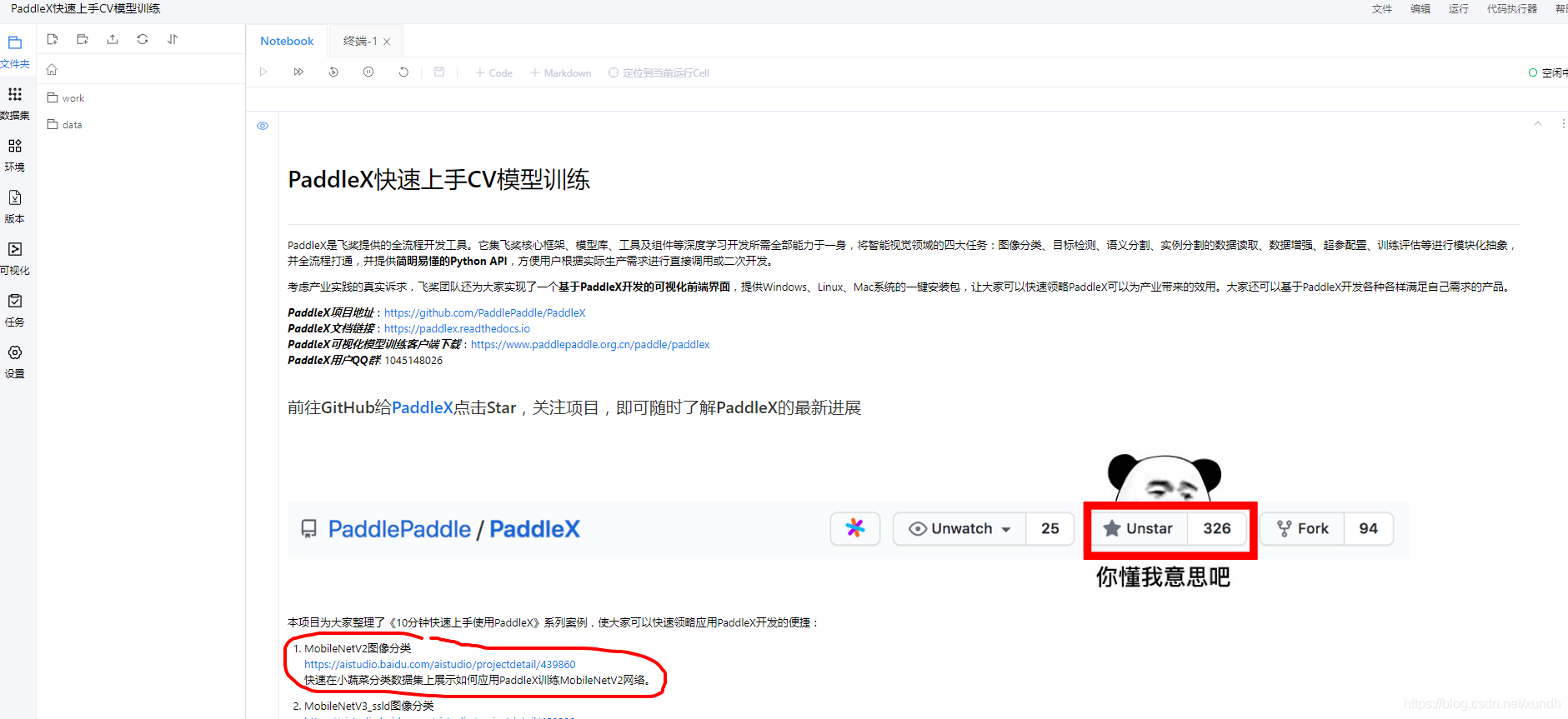Go to the home directory icon
1568x719 pixels.
(x=52, y=70)
